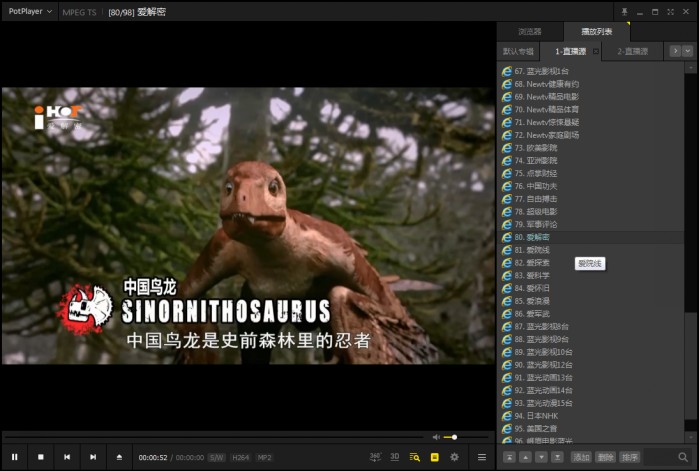Pause the video playback
This screenshot has height=471, width=699.
(15, 457)
